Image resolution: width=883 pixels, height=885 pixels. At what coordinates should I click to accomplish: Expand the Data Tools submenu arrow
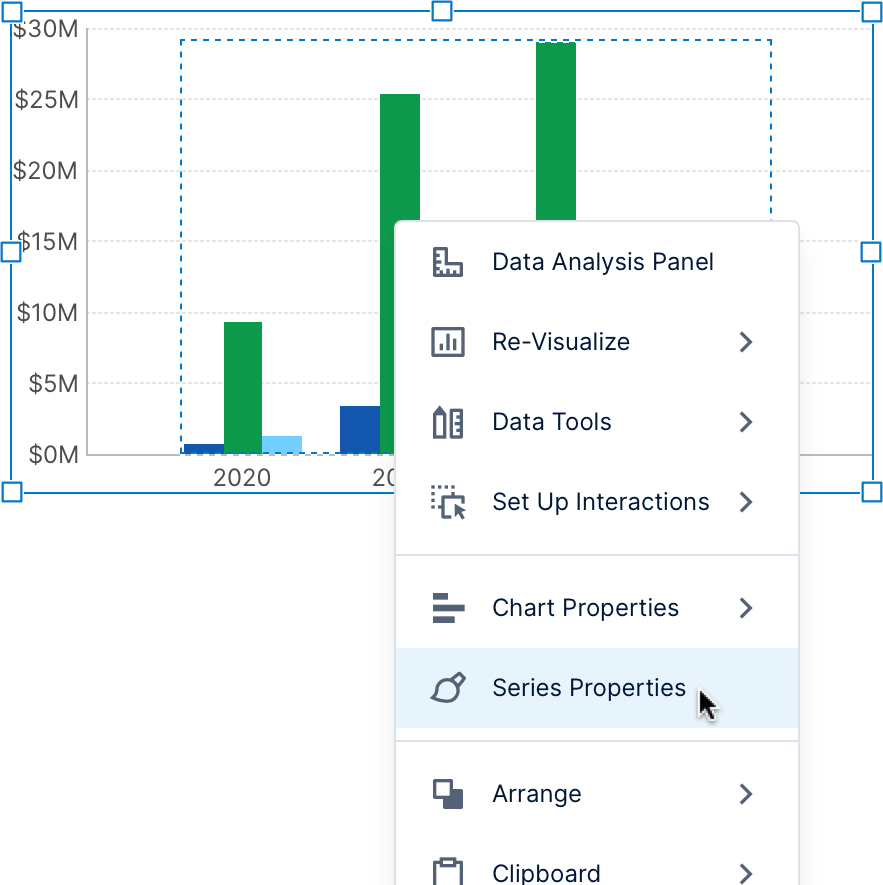(745, 422)
